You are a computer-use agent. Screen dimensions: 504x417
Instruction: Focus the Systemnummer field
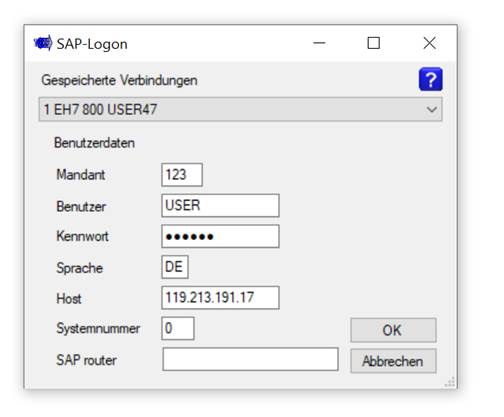178,328
